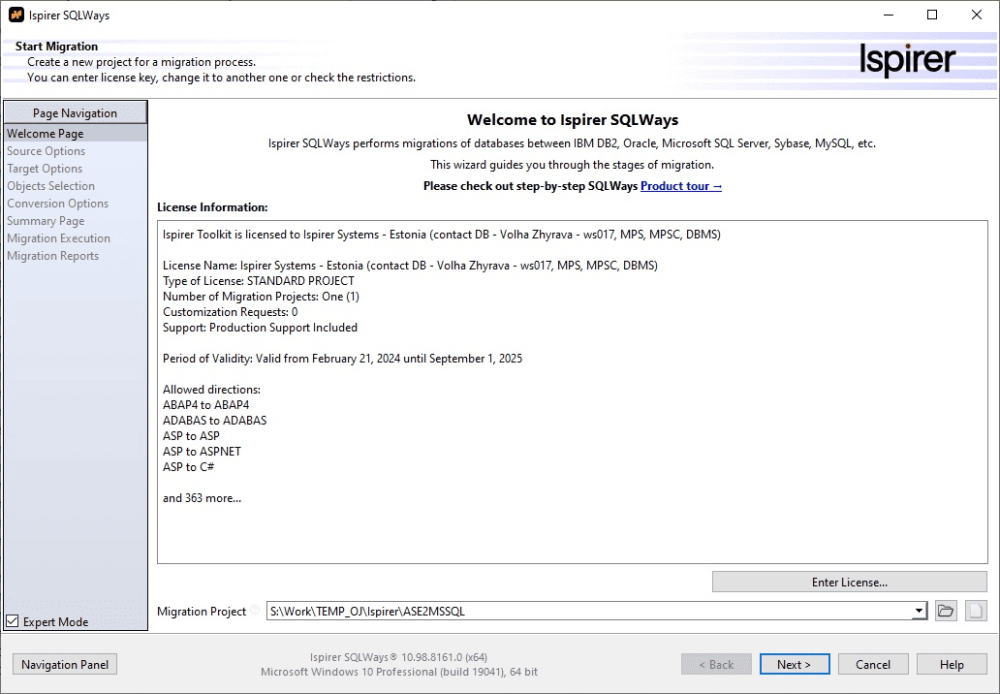Open Conversion Options page

tap(58, 203)
